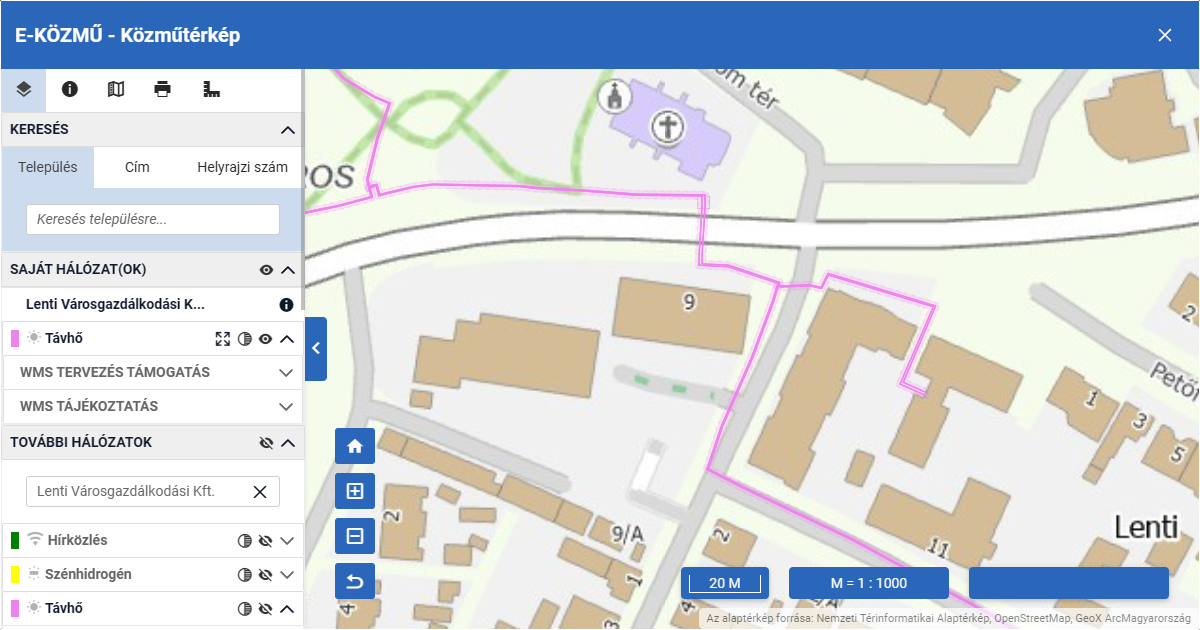Zoom out on the map
Image resolution: width=1200 pixels, height=630 pixels.
pyautogui.click(x=355, y=536)
